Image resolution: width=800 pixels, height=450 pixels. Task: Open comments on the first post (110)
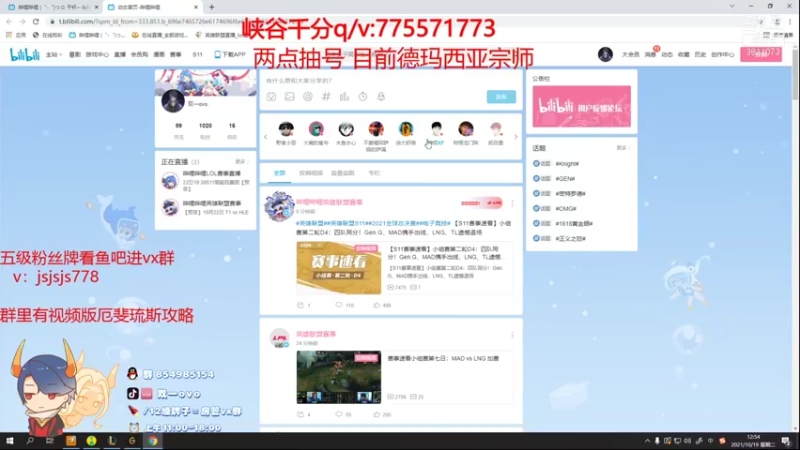click(x=344, y=305)
